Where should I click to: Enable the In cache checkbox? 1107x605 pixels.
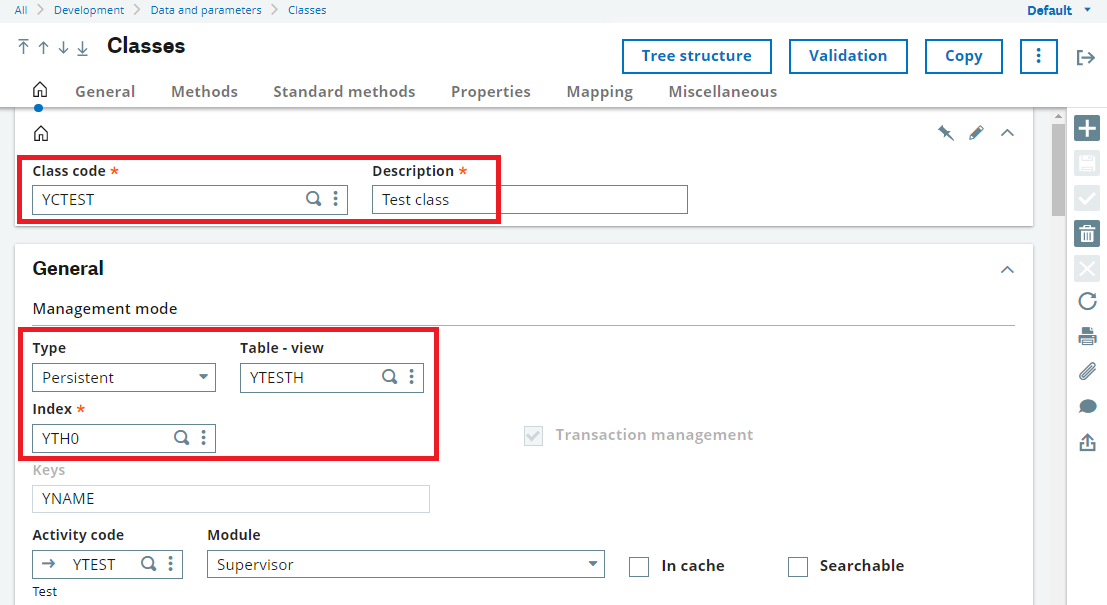(x=639, y=566)
